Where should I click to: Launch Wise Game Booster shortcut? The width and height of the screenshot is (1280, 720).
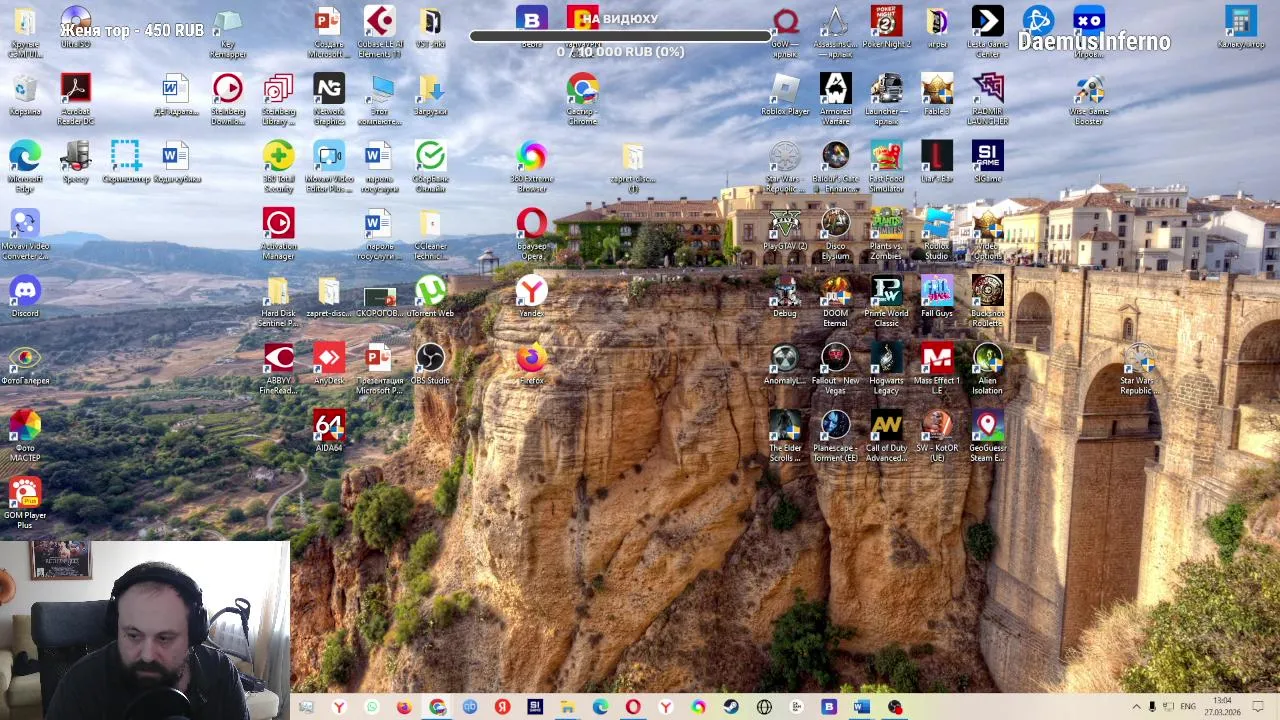pos(1089,99)
